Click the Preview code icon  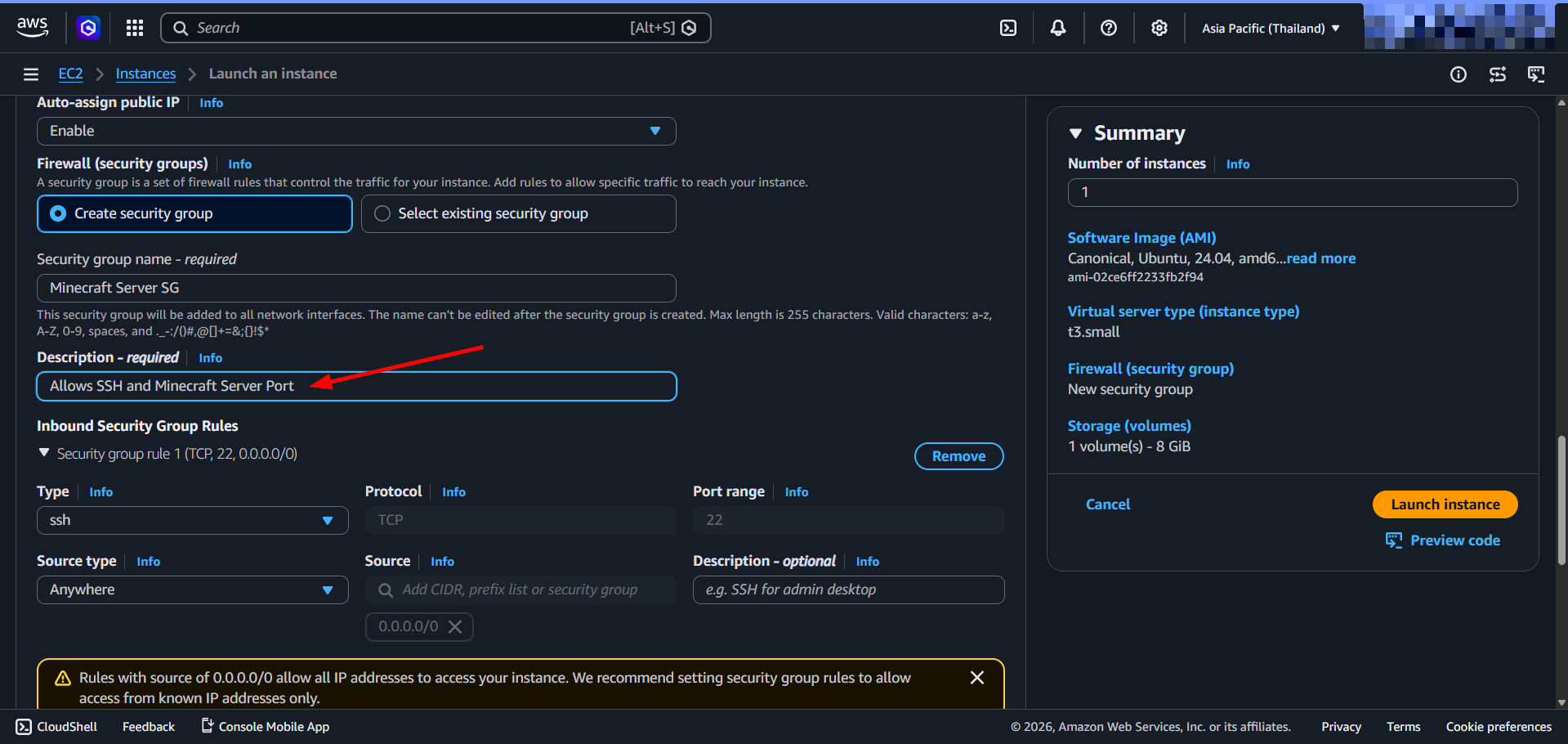click(x=1394, y=540)
